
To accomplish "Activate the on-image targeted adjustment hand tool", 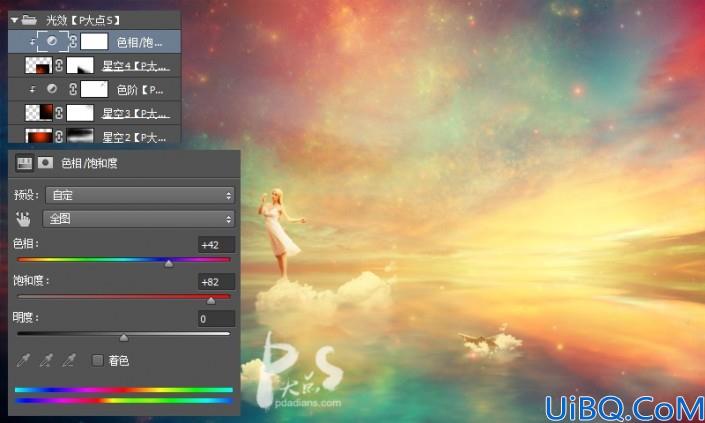I will tap(23, 218).
